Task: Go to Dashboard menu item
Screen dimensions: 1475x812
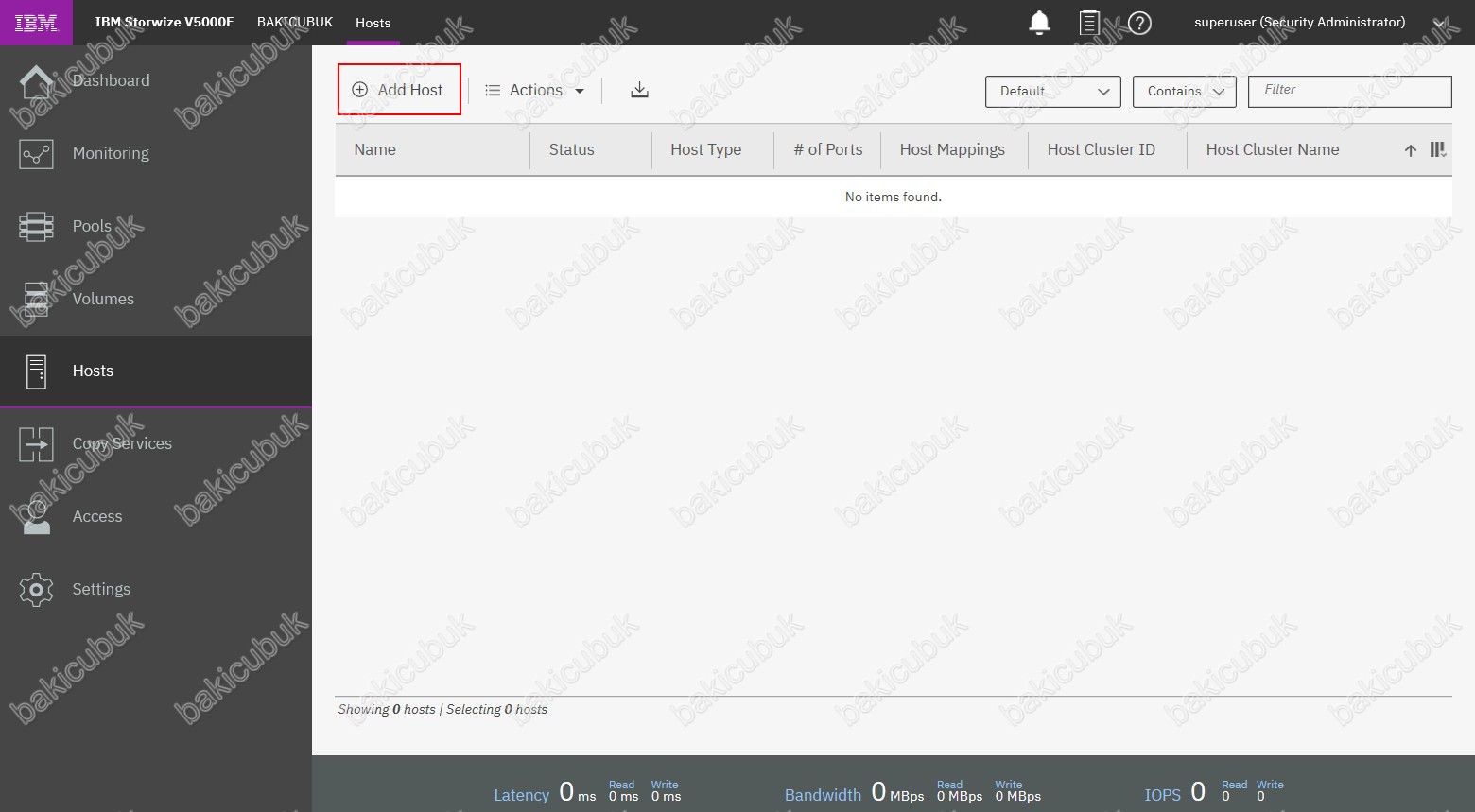Action: [x=111, y=80]
